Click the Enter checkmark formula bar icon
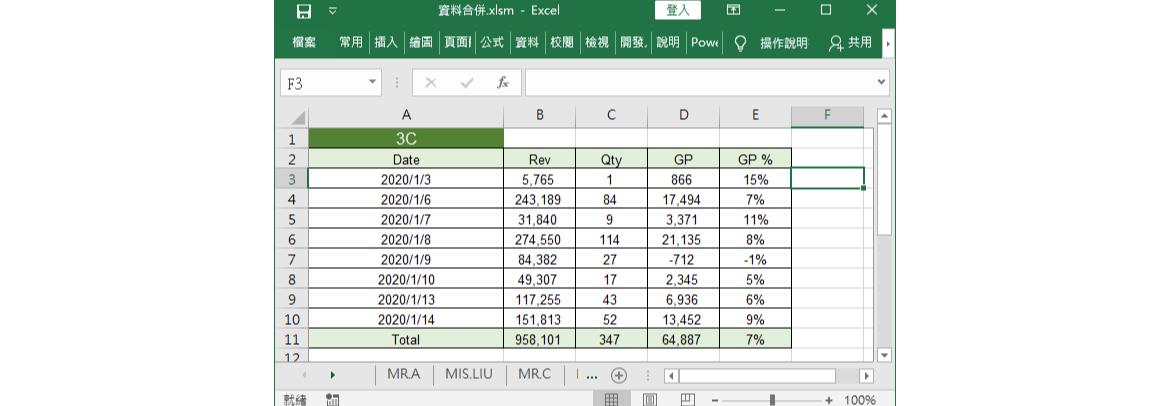Image resolution: width=1170 pixels, height=406 pixels. [x=467, y=83]
